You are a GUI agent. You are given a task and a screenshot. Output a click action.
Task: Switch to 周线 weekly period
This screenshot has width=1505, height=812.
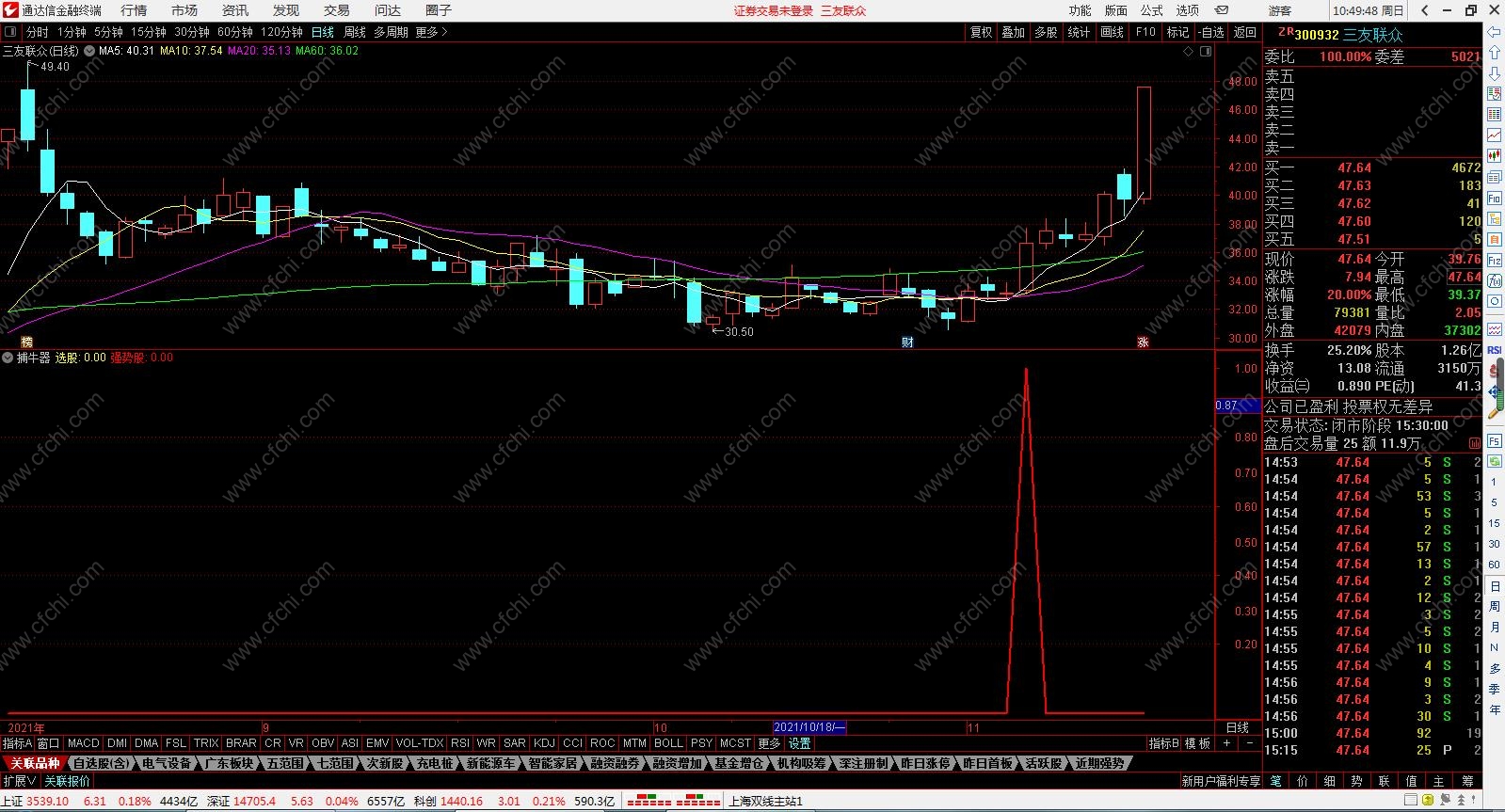point(355,32)
